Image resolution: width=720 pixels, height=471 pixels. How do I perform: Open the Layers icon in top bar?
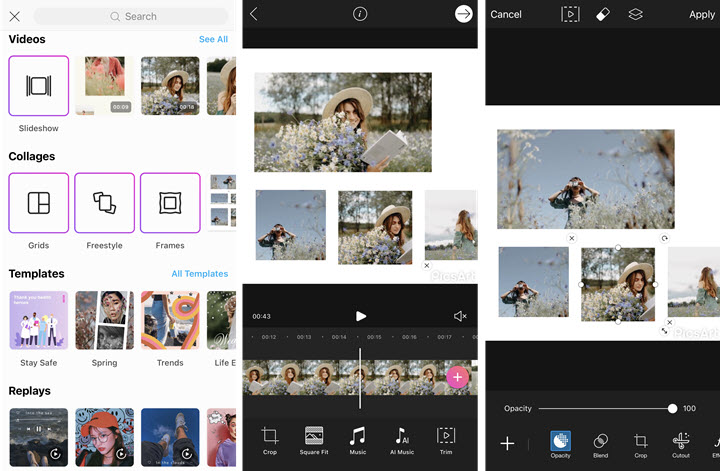point(635,14)
